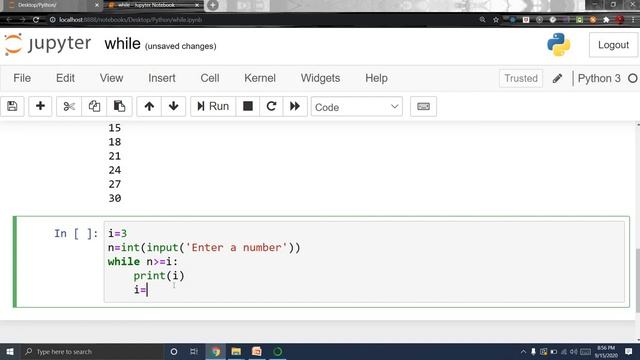Screen dimensions: 640x360
Task: Click the Type here to search box
Action: point(92,351)
